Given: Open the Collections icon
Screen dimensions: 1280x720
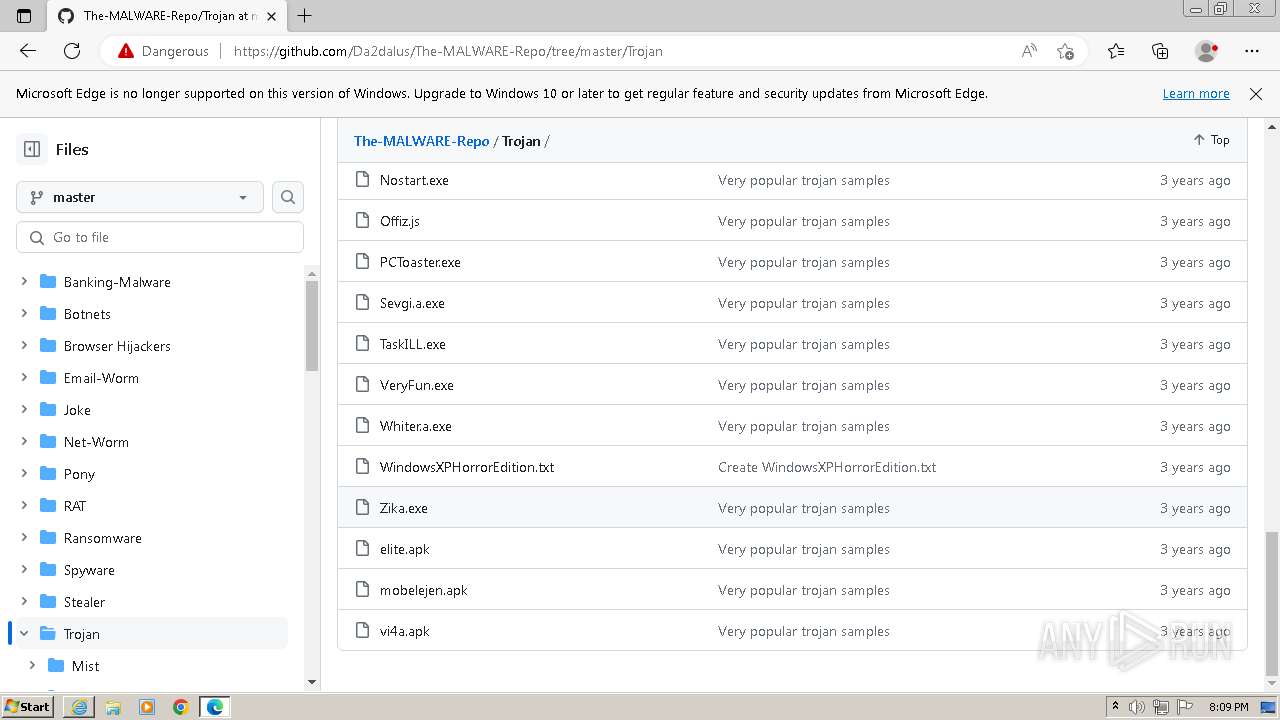Looking at the screenshot, I should tap(1160, 51).
